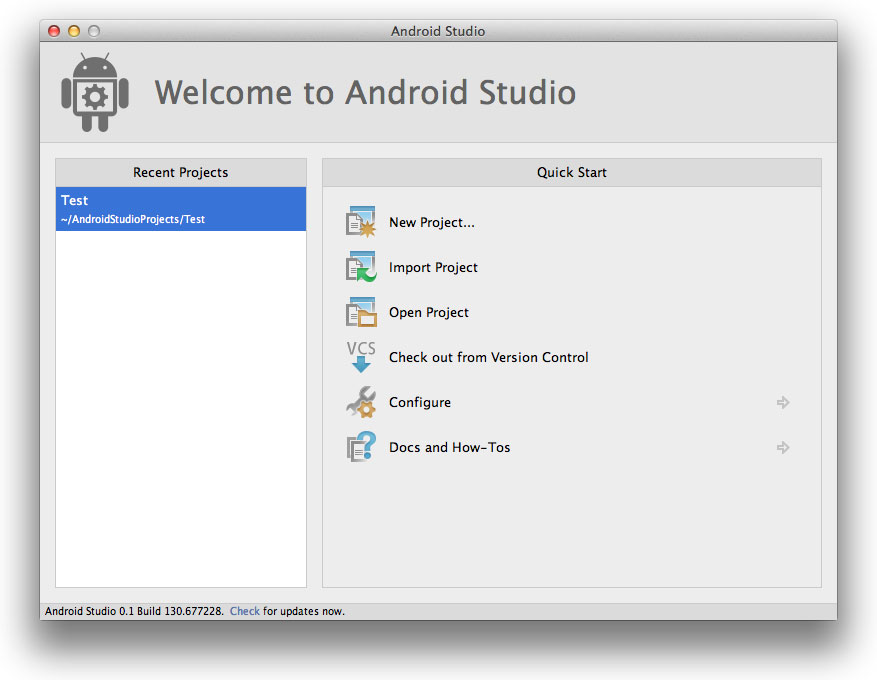The height and width of the screenshot is (680, 877).
Task: Click the Android Studio title bar text
Action: 438,31
